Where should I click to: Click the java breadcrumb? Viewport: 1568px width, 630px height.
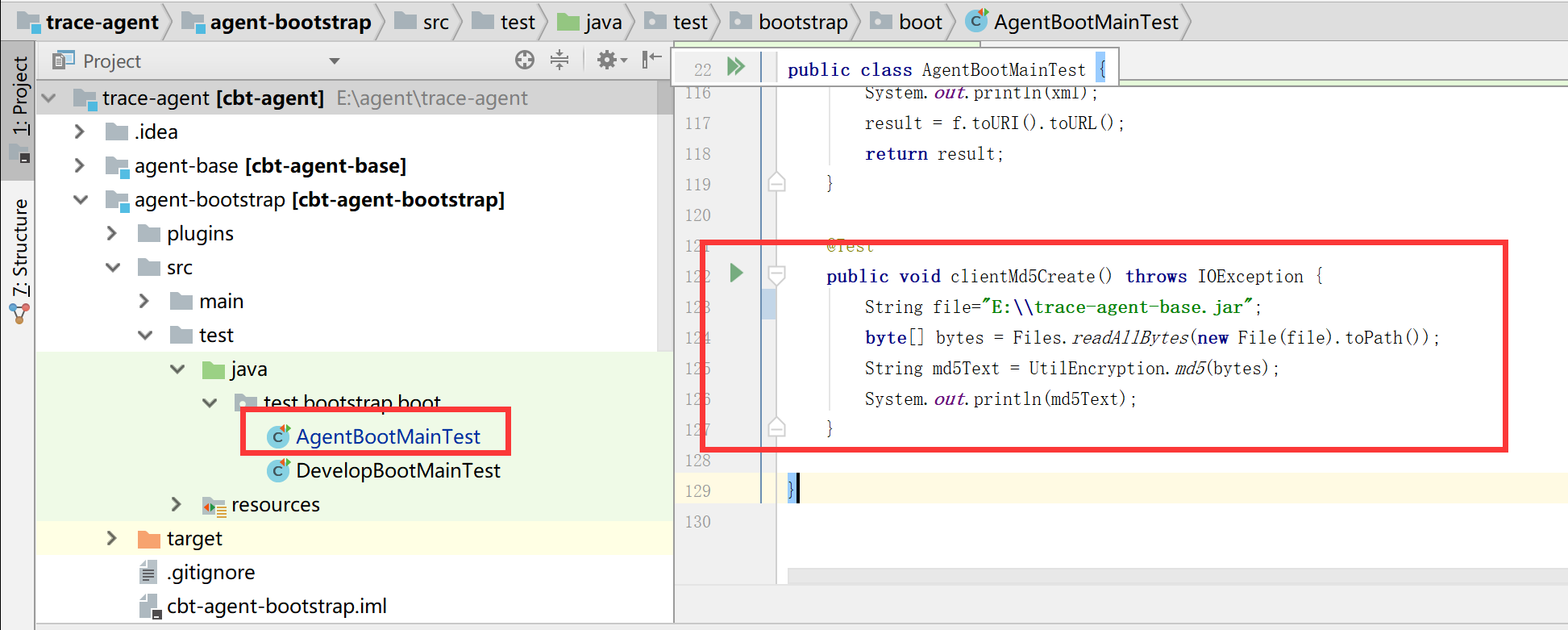click(591, 22)
